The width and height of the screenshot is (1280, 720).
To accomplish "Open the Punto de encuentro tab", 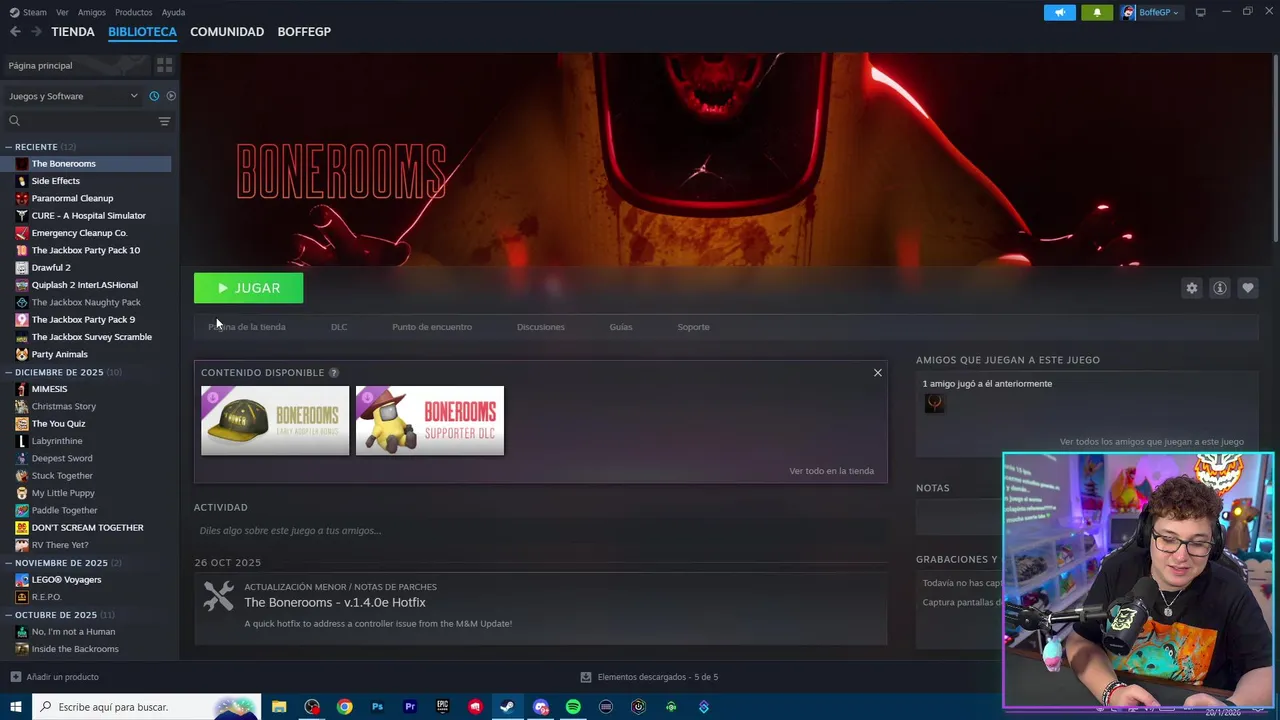I will point(432,327).
